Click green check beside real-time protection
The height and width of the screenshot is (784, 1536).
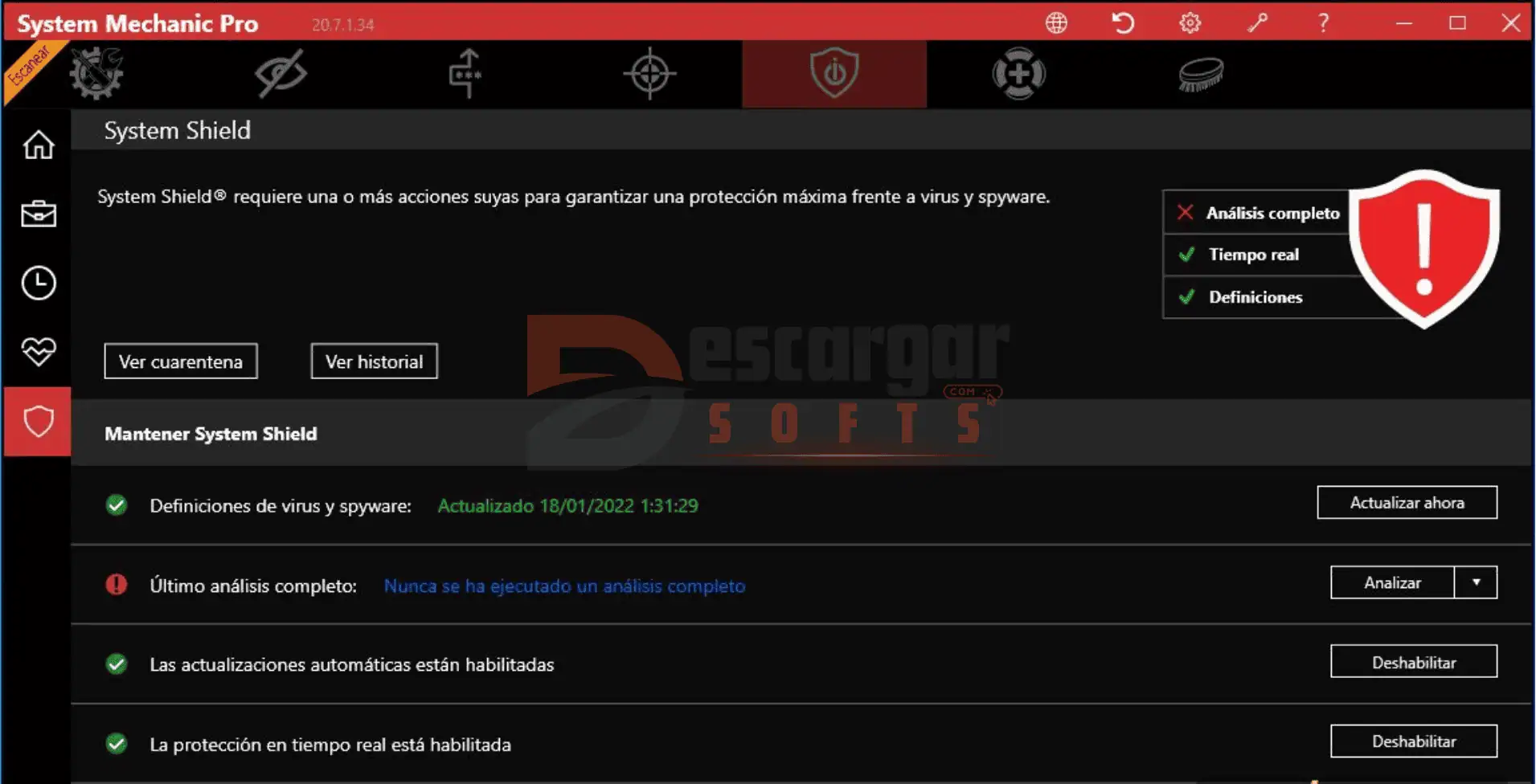click(x=117, y=744)
